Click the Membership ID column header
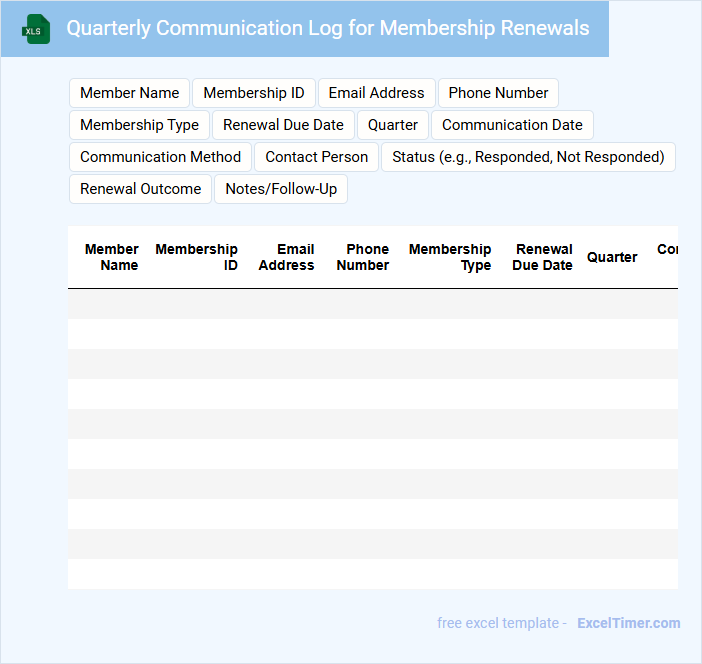Screen dimensions: 702x664 tap(197, 257)
